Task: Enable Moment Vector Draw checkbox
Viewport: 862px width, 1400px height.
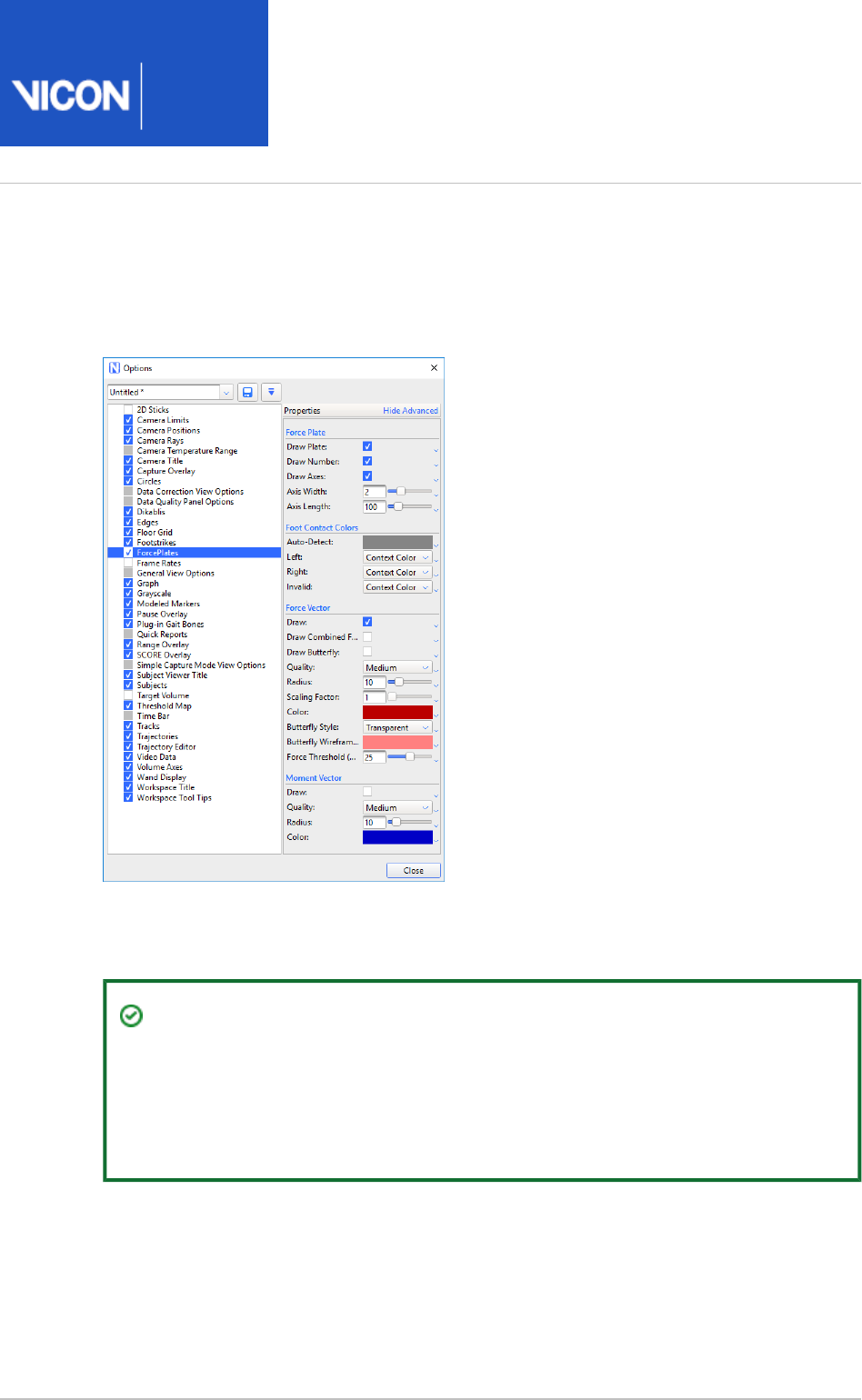Action: tap(367, 792)
